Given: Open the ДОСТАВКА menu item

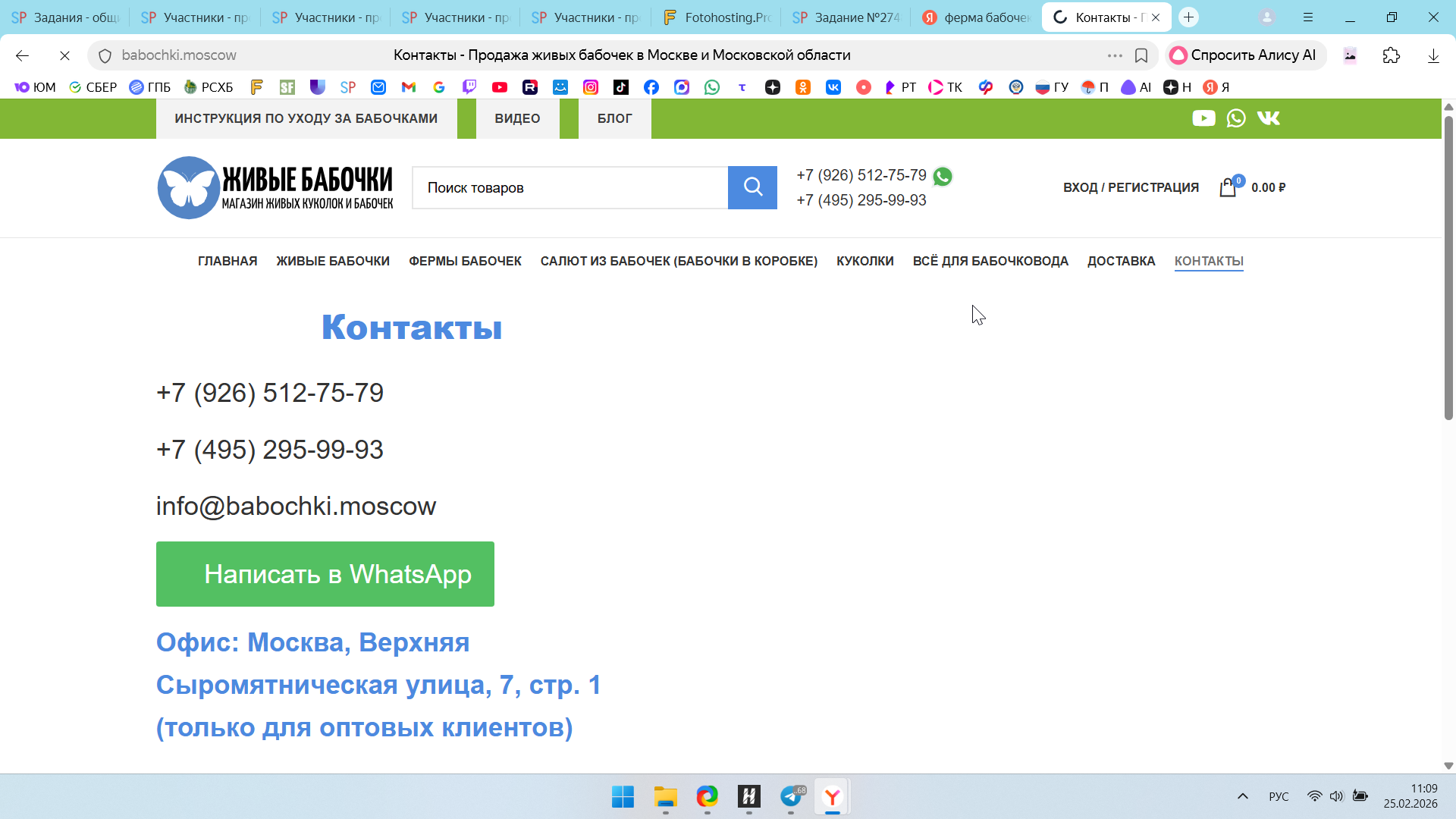Looking at the screenshot, I should 1121,261.
